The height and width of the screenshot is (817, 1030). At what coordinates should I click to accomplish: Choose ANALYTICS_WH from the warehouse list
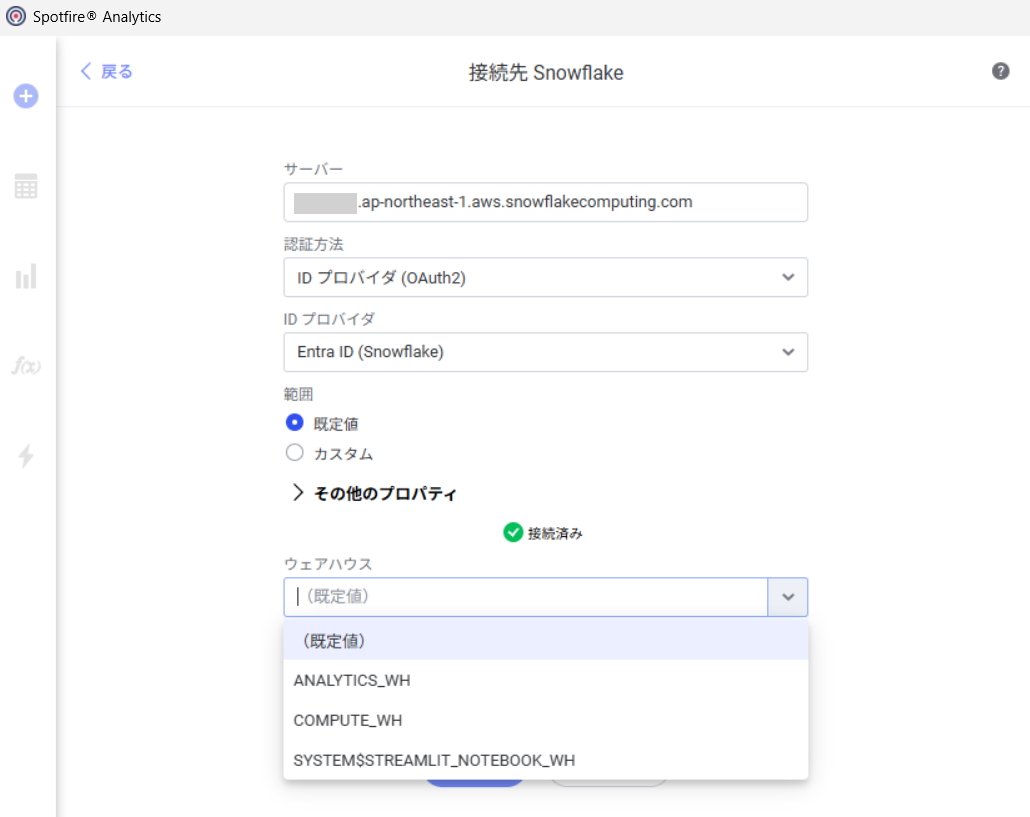545,680
